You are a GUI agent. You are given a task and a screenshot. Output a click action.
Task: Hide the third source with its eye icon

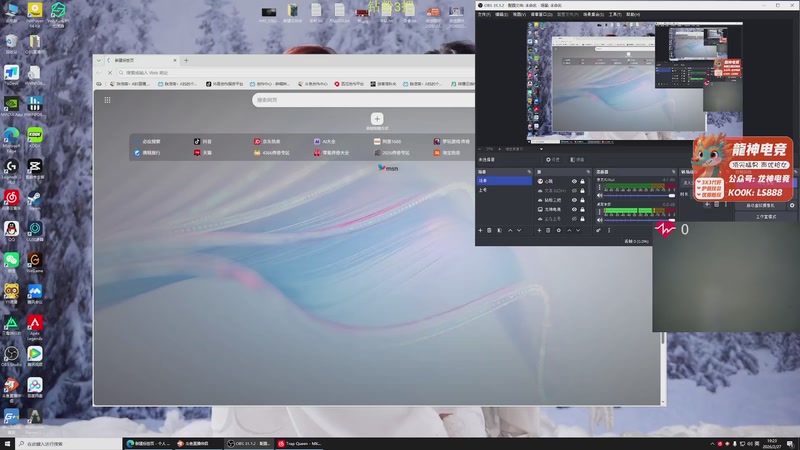point(574,200)
